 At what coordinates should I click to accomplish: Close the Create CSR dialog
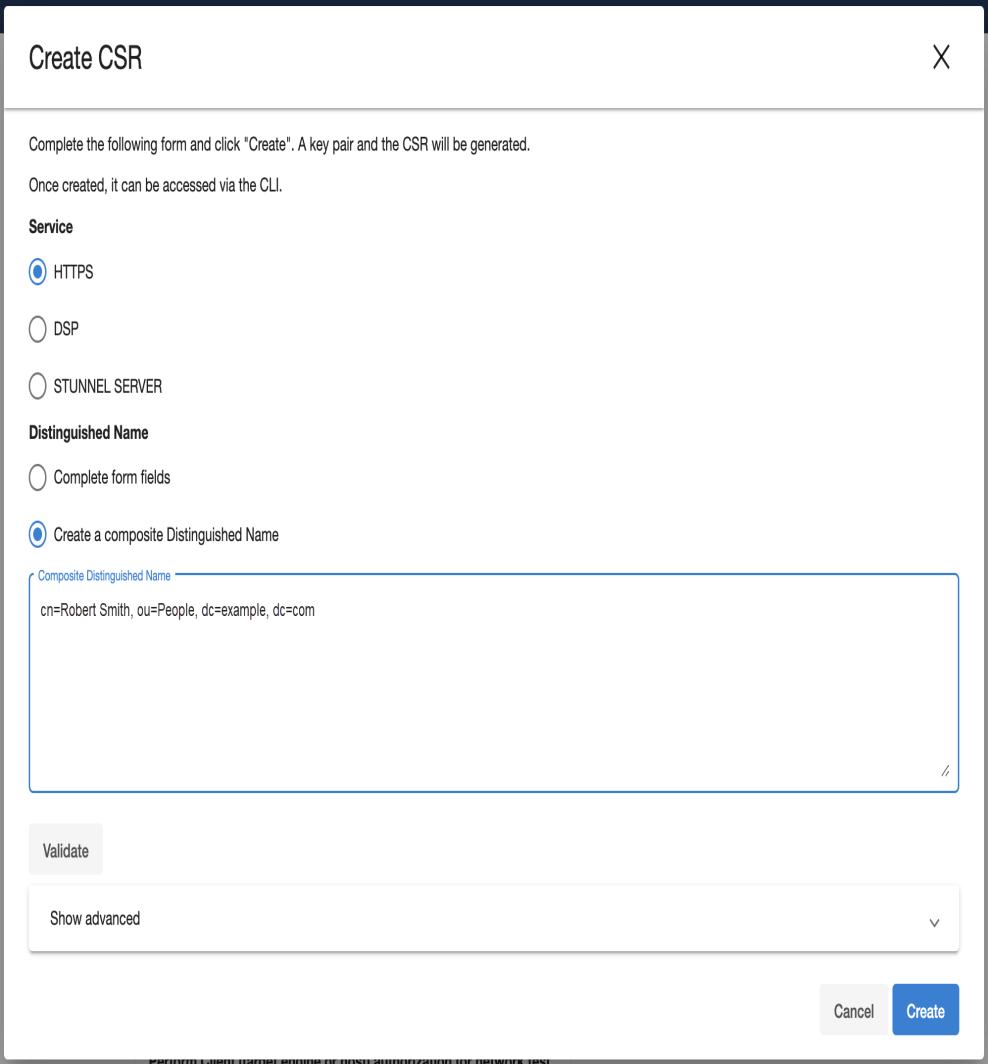[x=940, y=58]
